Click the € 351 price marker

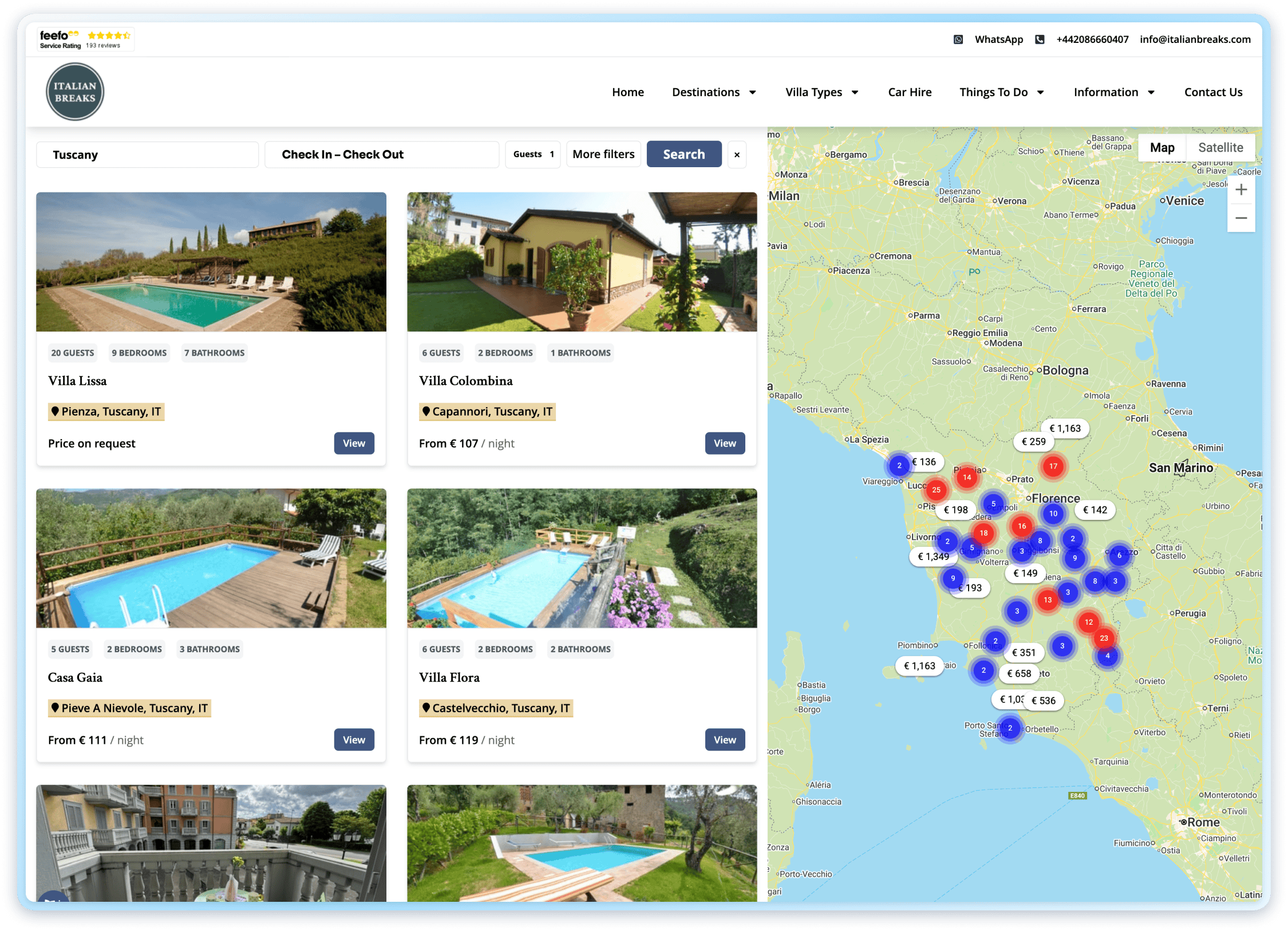point(1024,652)
